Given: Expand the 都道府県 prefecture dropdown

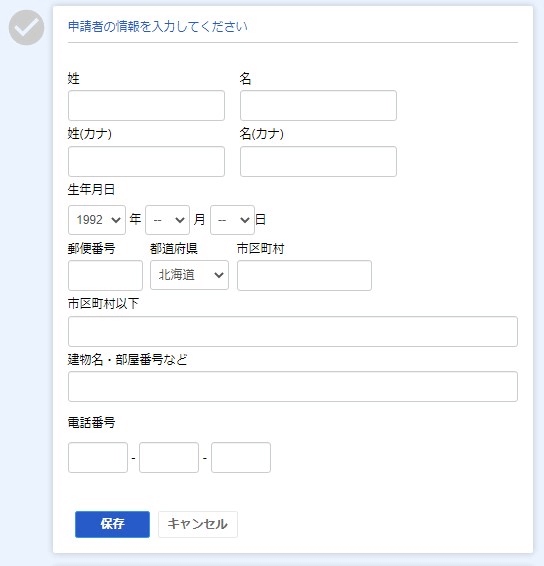Looking at the screenshot, I should tap(190, 275).
